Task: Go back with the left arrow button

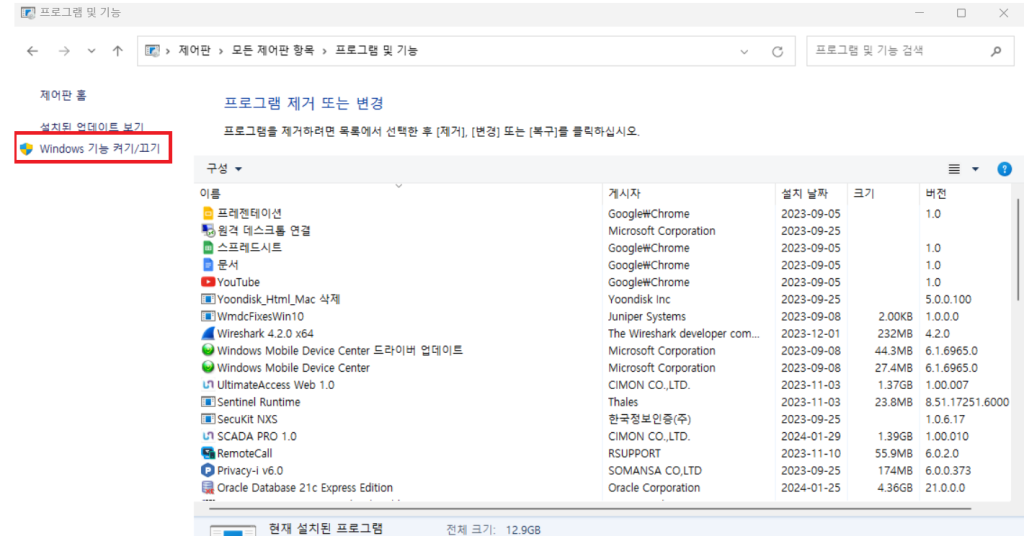Action: pyautogui.click(x=32, y=51)
